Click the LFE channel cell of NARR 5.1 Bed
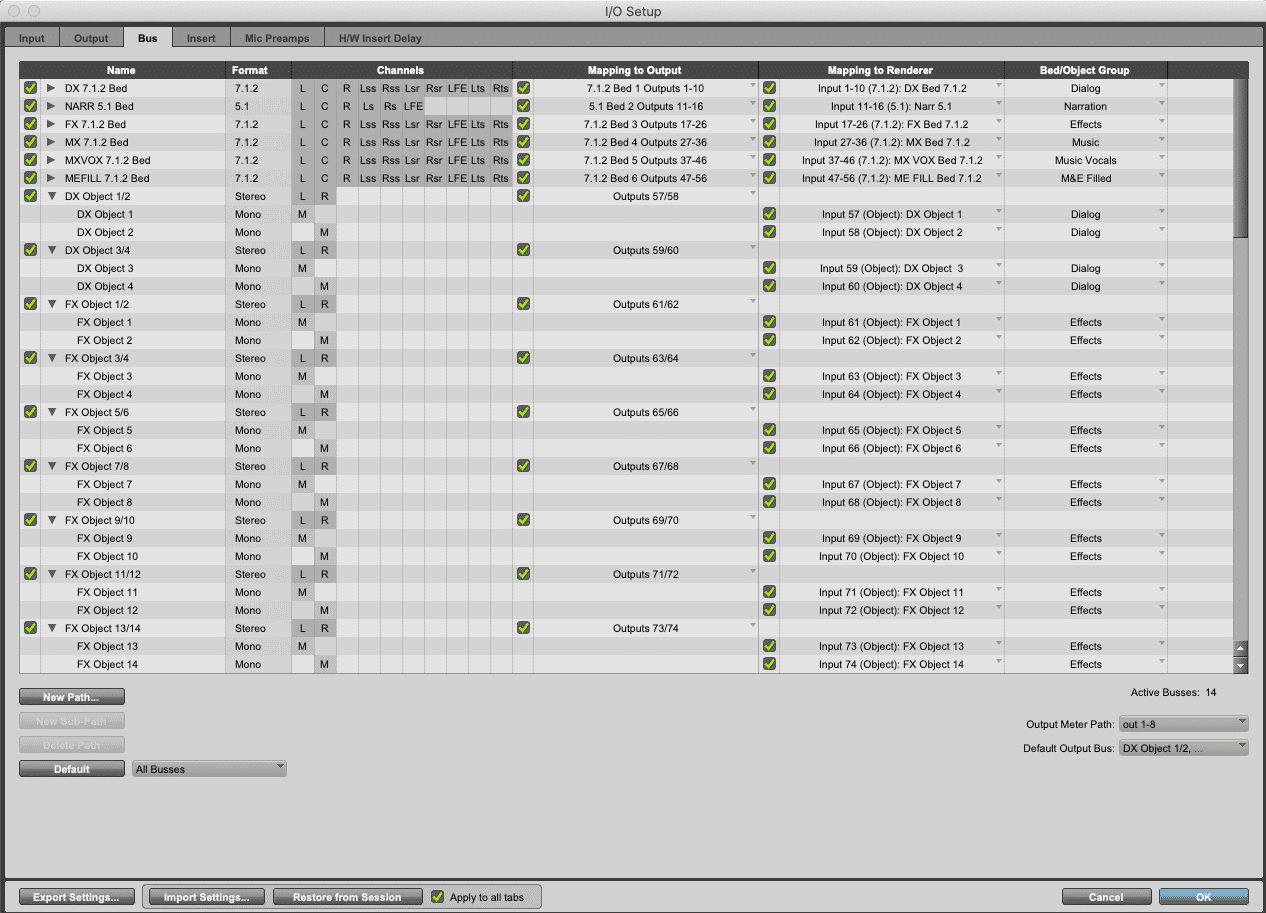The height and width of the screenshot is (913, 1266). pyautogui.click(x=413, y=106)
